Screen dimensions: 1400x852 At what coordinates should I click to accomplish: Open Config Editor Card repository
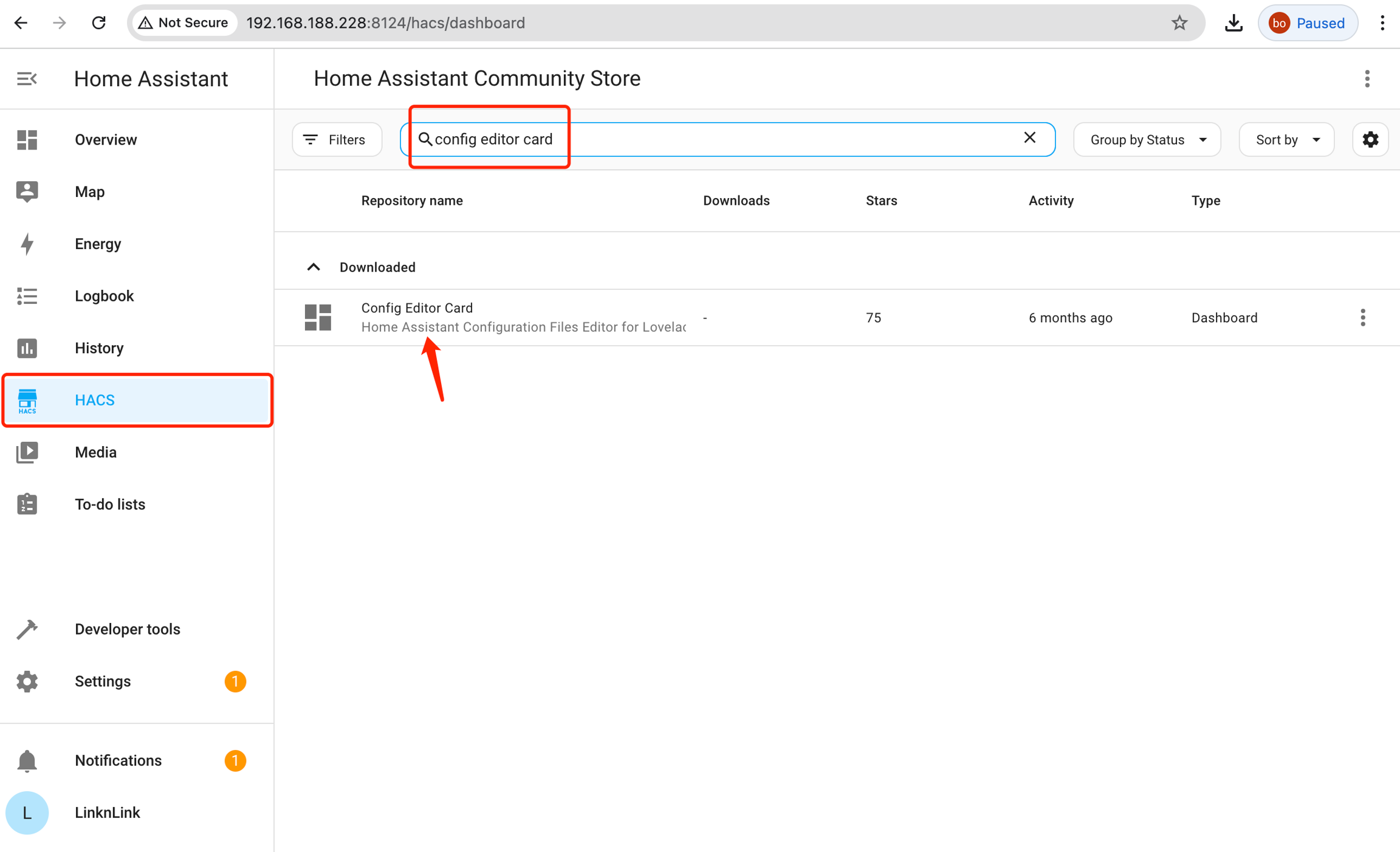coord(417,308)
